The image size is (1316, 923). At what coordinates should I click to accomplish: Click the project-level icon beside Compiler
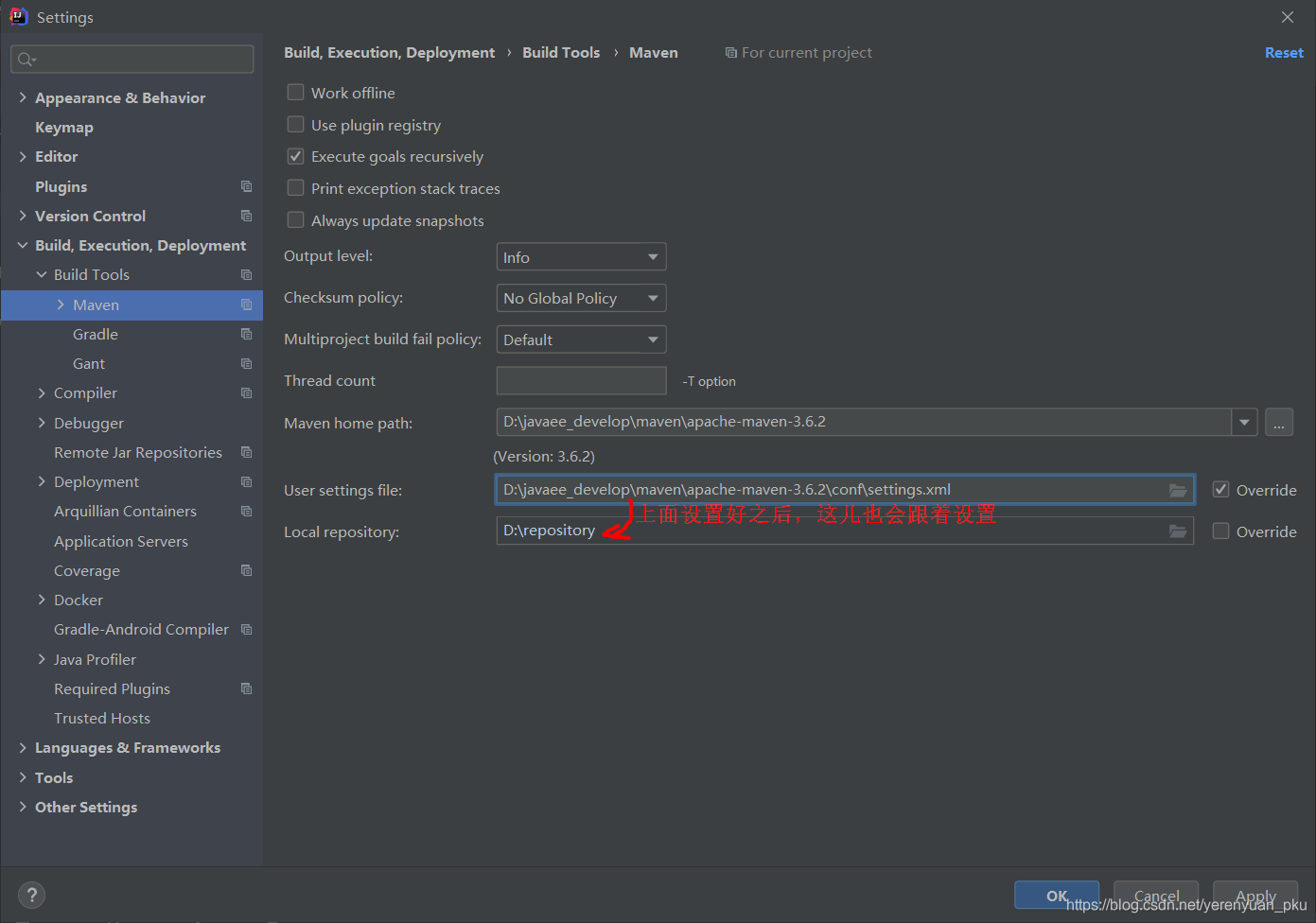pyautogui.click(x=246, y=392)
